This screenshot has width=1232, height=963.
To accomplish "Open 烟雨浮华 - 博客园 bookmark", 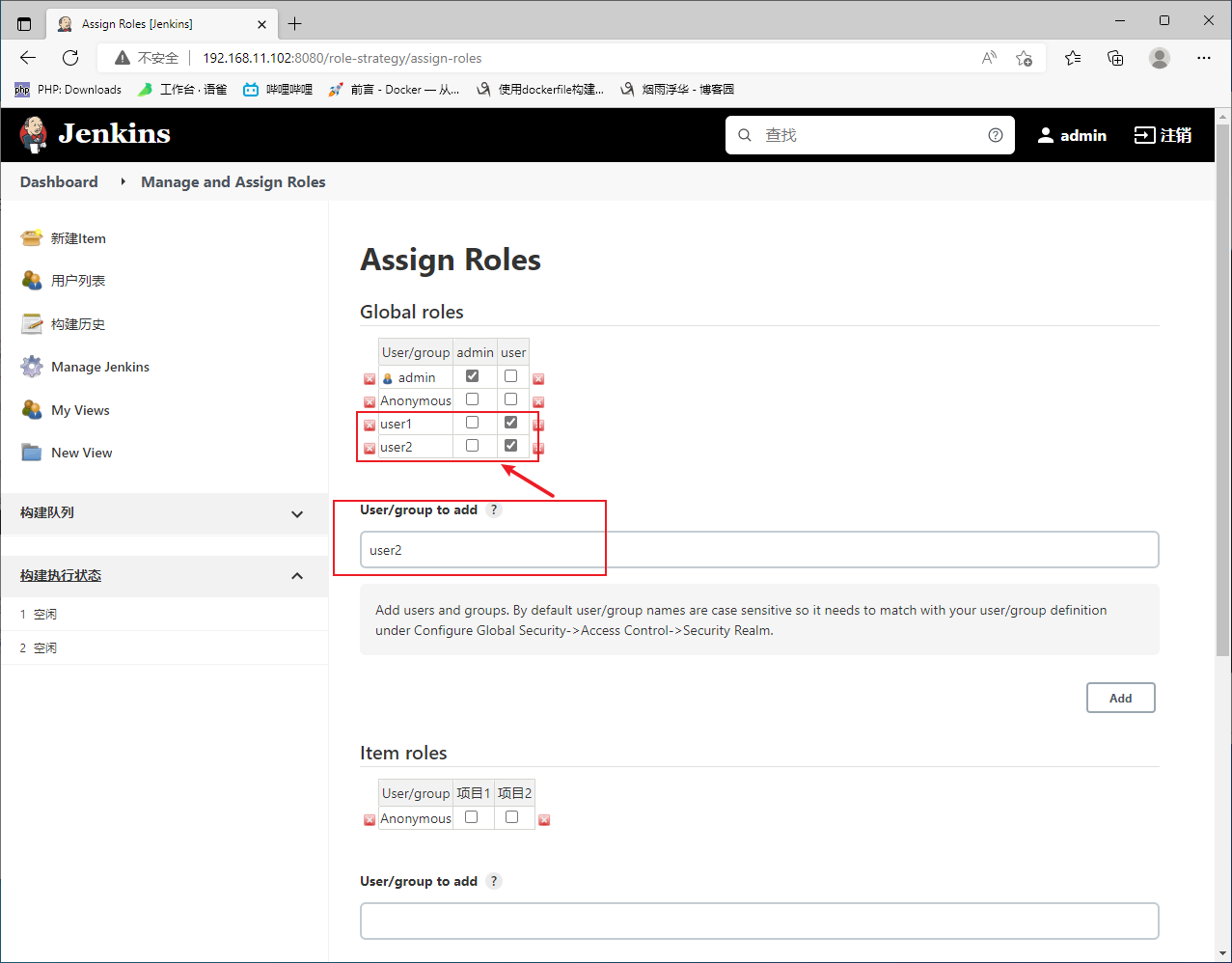I will pyautogui.click(x=677, y=90).
